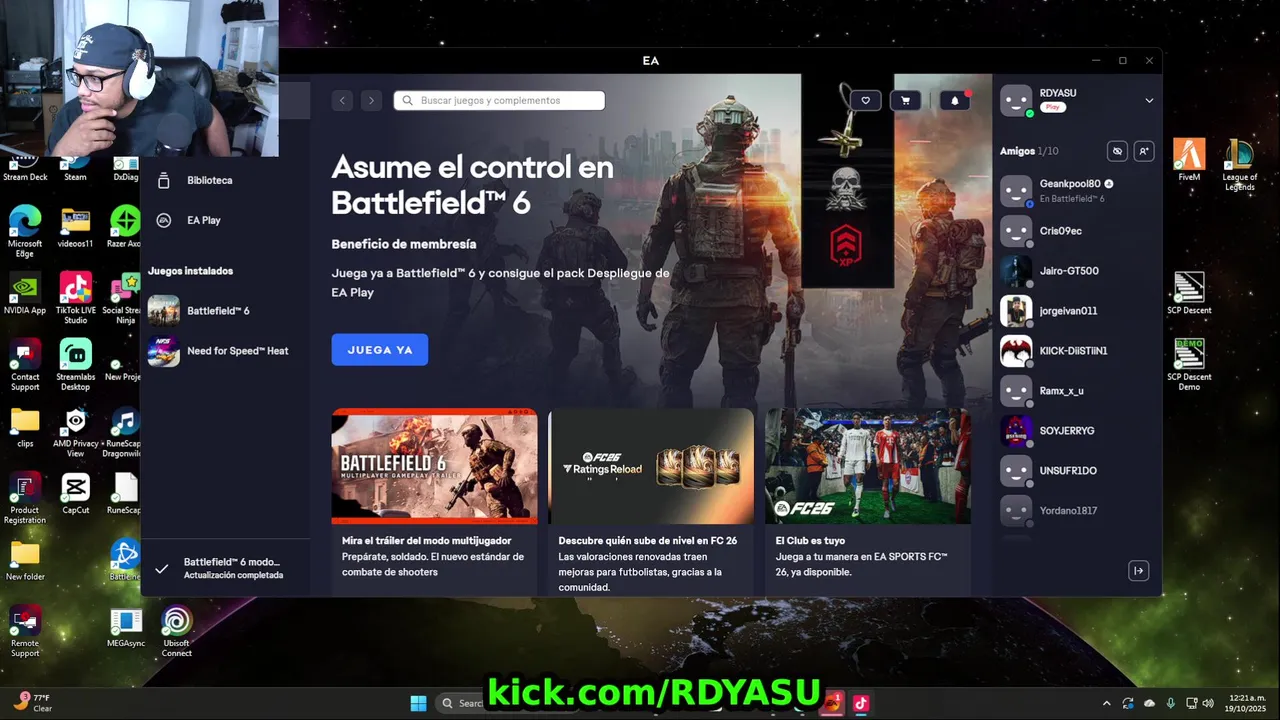Open the taskbar clock showing 12:21 a.m.
The height and width of the screenshot is (720, 1280).
tap(1248, 703)
